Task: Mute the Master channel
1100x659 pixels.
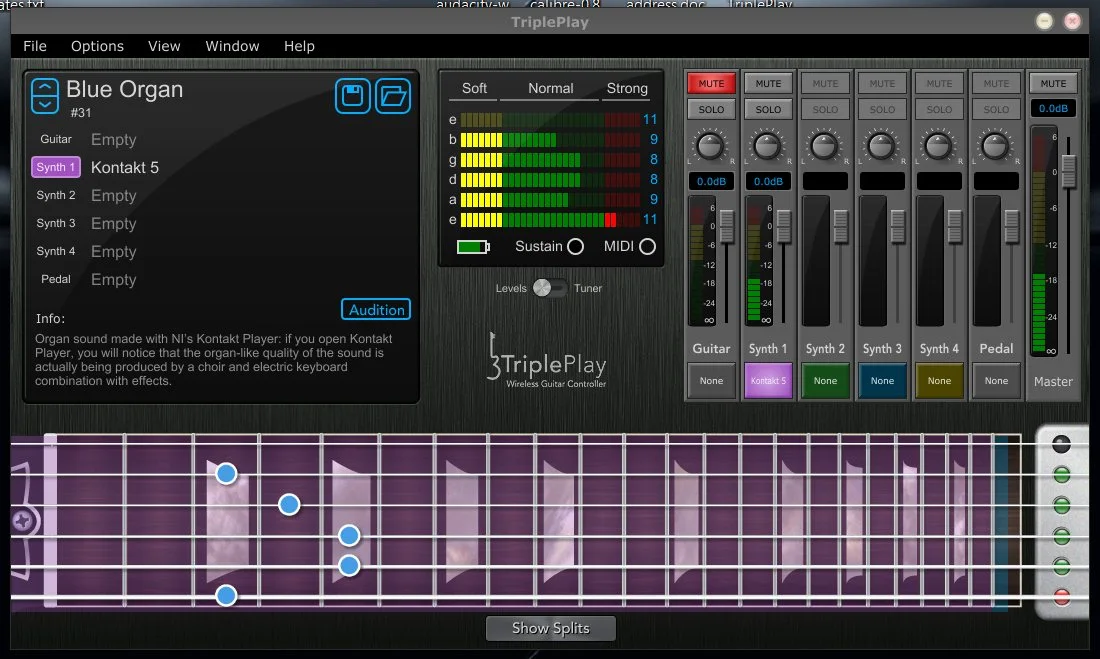Action: [x=1053, y=84]
